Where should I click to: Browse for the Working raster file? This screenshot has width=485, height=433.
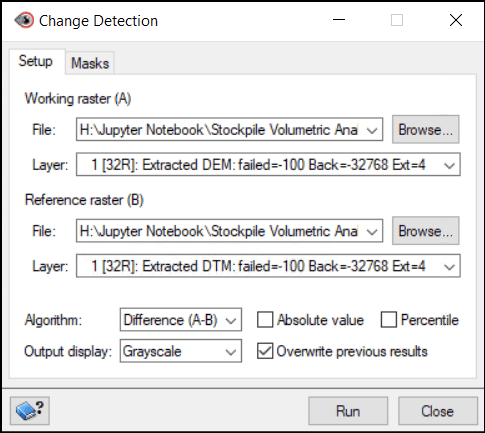click(x=426, y=129)
